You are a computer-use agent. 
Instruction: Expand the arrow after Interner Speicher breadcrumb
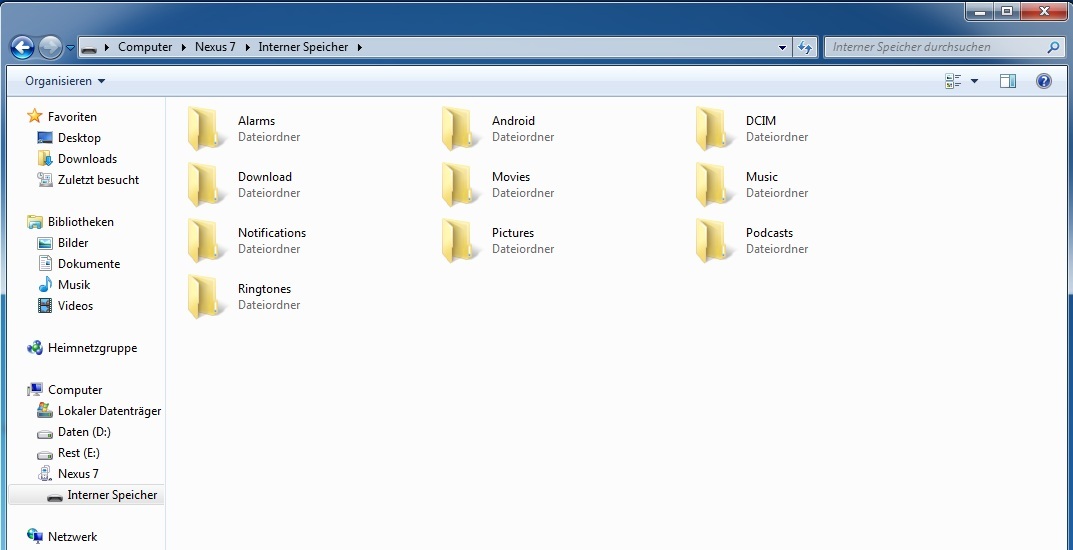tap(360, 47)
